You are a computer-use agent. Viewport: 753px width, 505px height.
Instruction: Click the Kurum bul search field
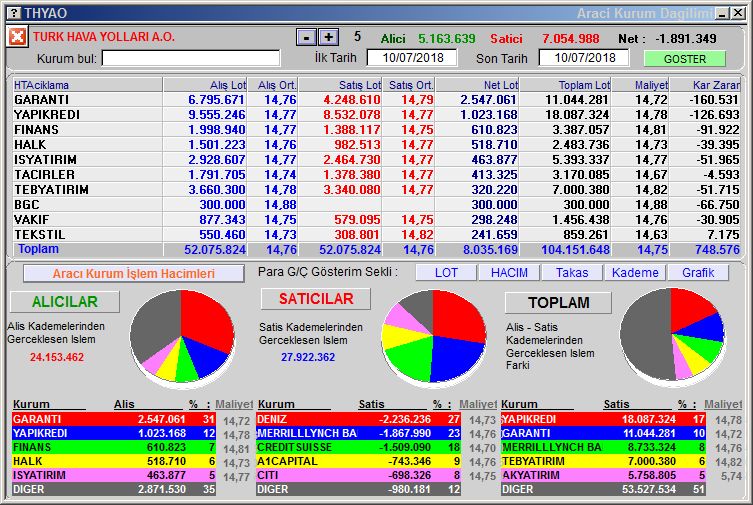pos(191,59)
